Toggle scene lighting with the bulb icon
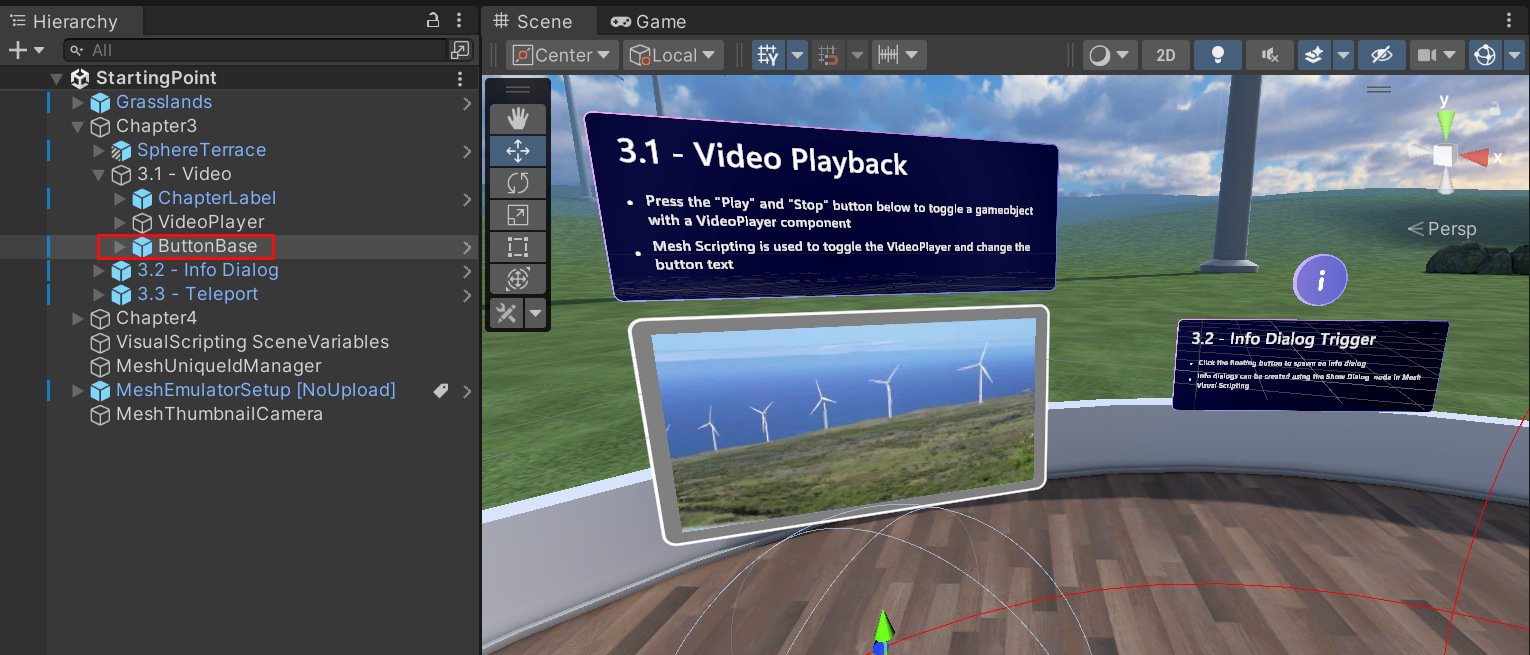 pos(1217,55)
